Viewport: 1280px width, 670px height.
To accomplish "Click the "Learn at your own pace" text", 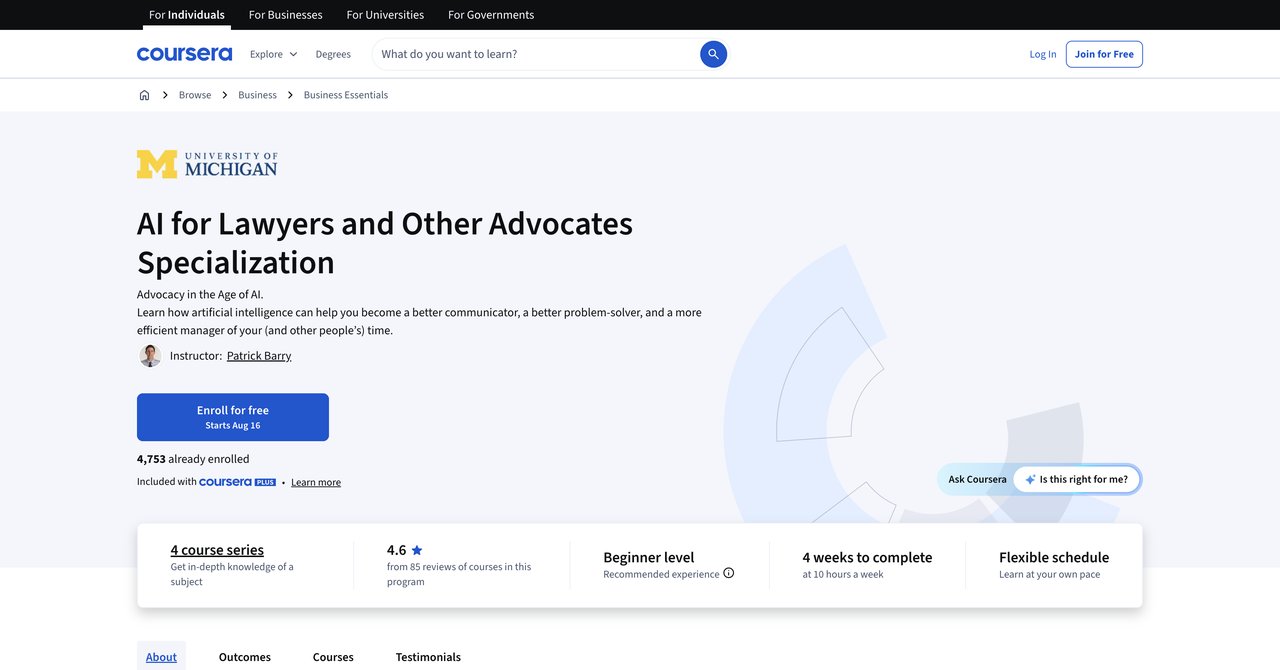I will pos(1050,574).
